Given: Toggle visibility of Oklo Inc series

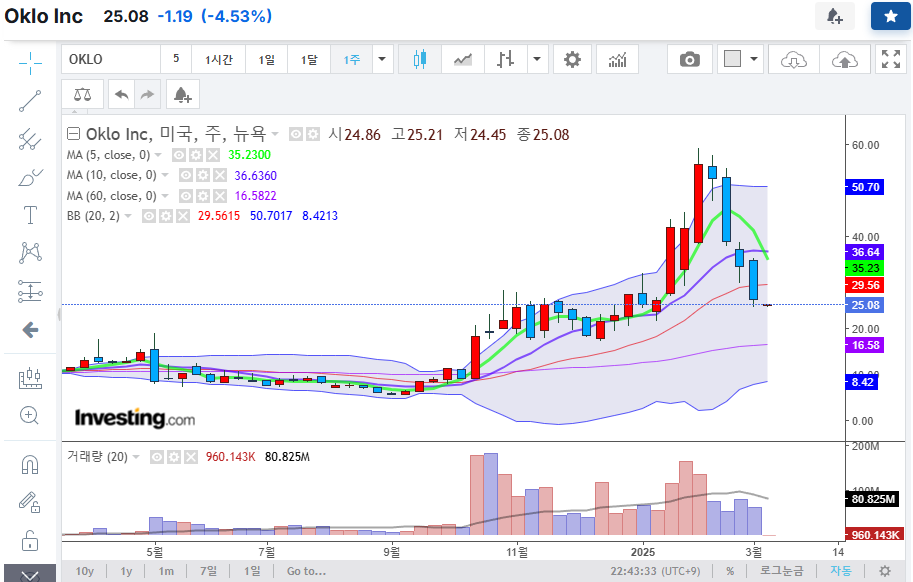Looking at the screenshot, I should coord(296,134).
